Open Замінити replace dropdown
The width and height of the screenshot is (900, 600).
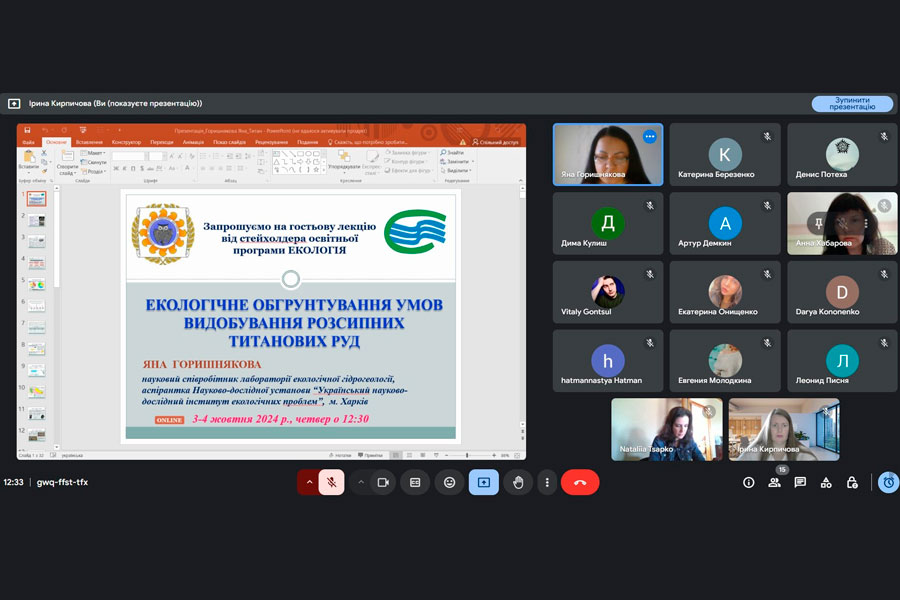pyautogui.click(x=457, y=162)
